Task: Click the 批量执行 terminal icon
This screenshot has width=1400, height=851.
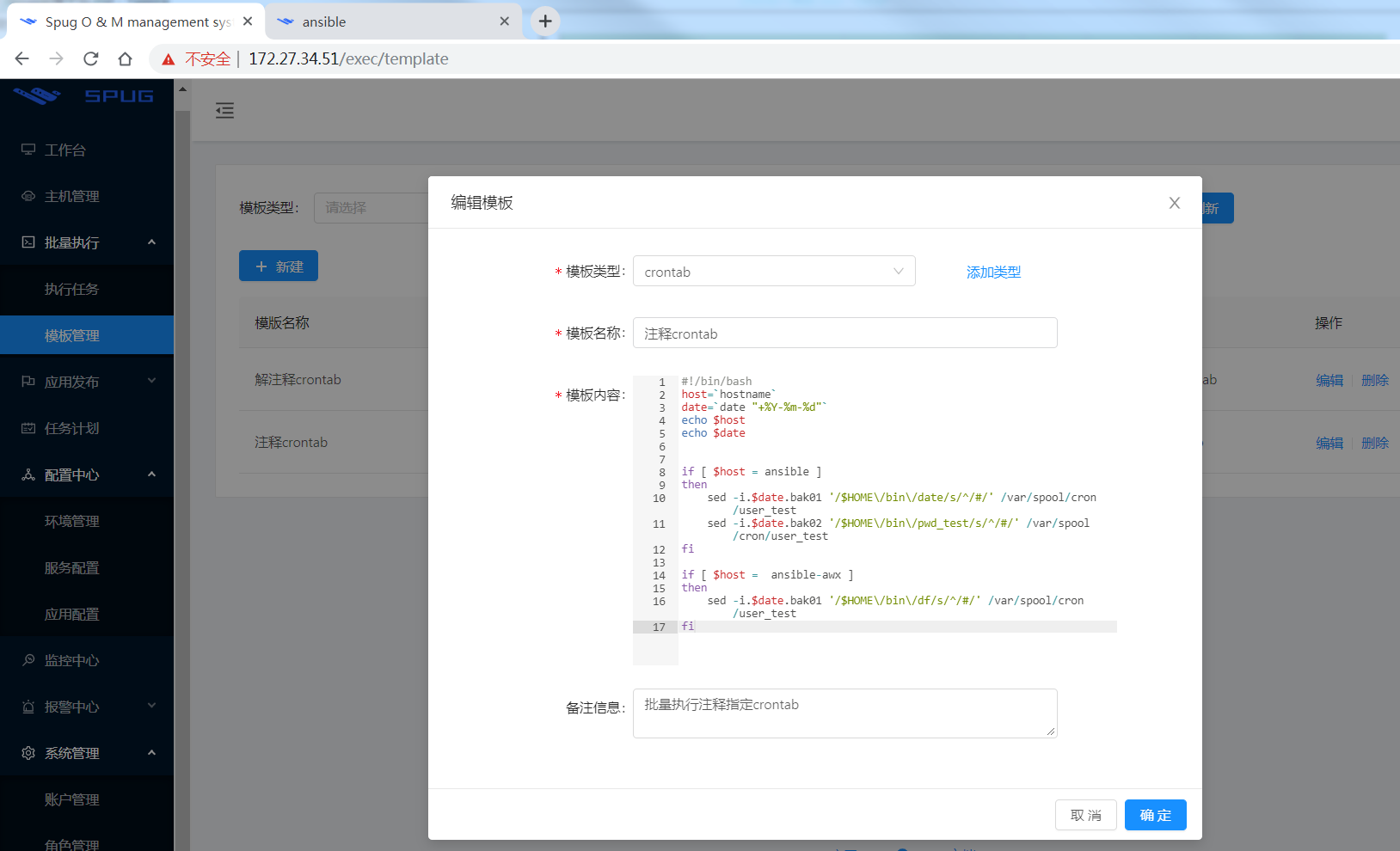Action: (28, 242)
